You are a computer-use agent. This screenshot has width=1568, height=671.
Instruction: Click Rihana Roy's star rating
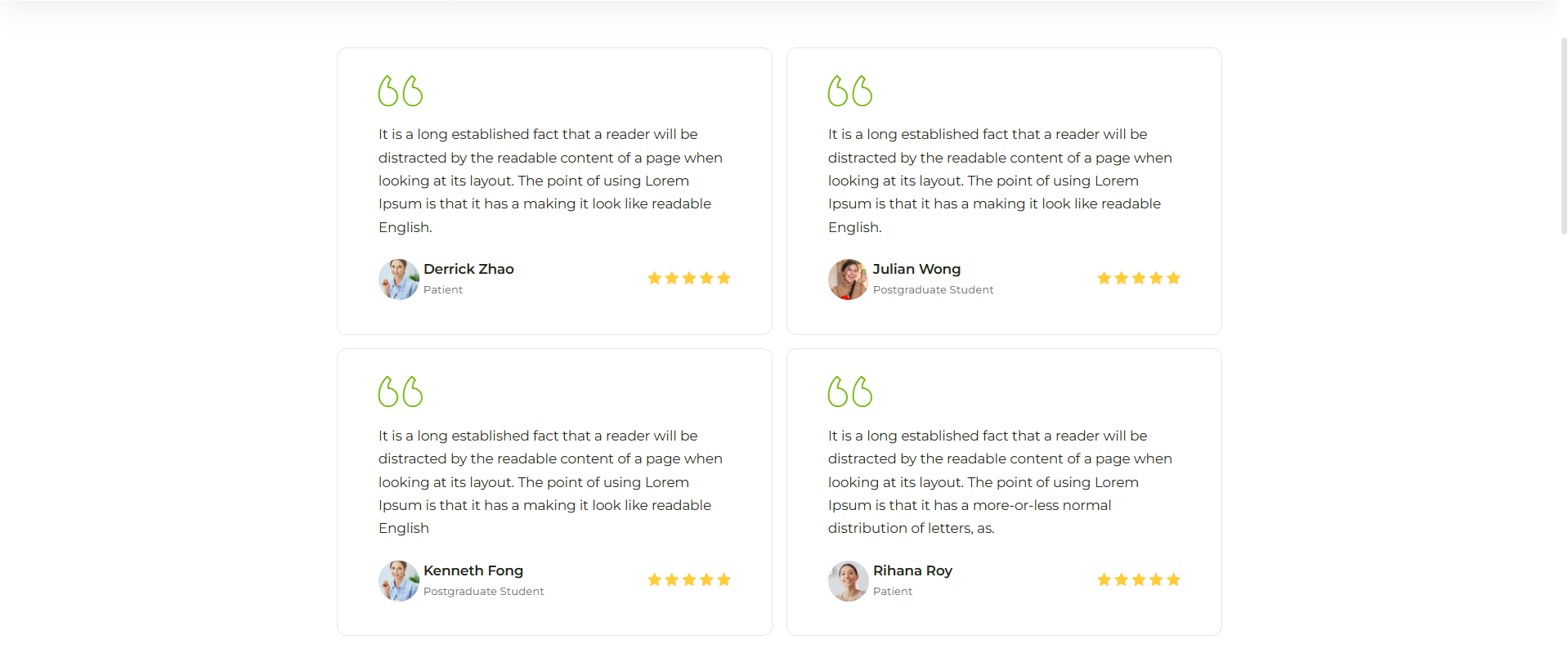tap(1139, 579)
